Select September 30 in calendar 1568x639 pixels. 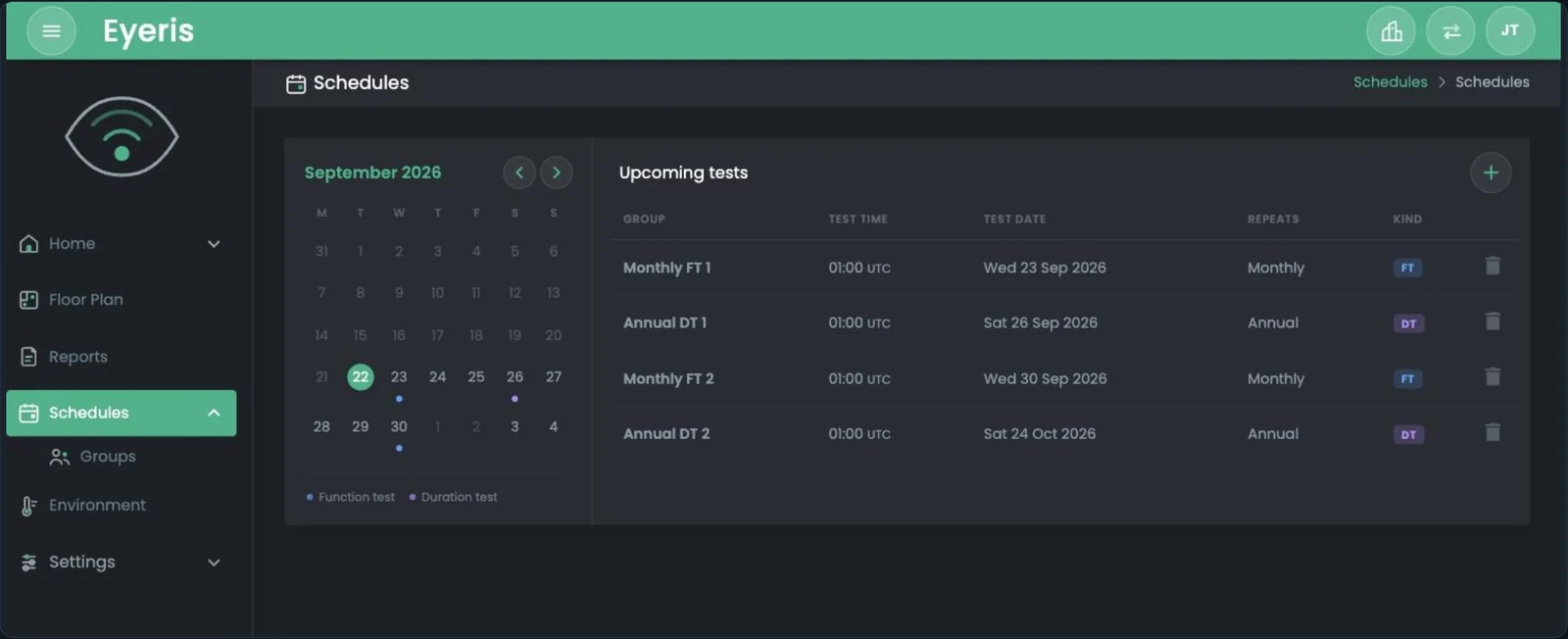pyautogui.click(x=399, y=426)
